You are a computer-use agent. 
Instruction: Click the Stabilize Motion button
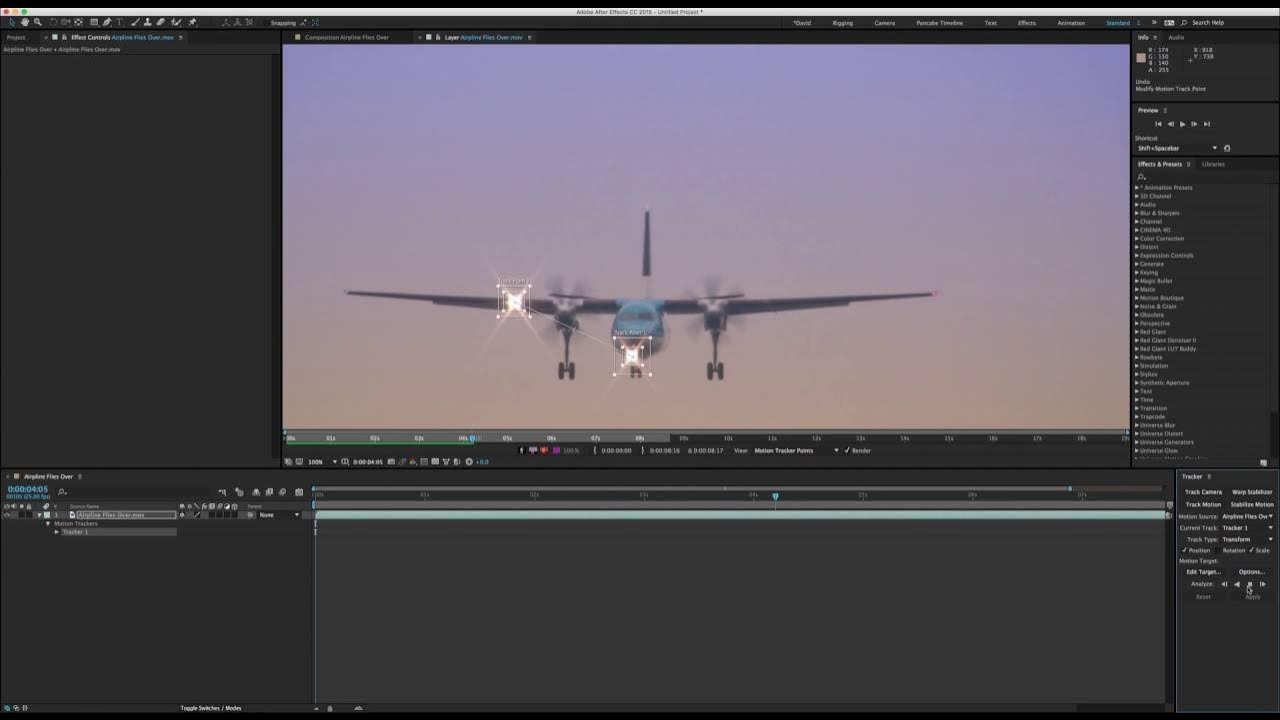(x=1252, y=504)
